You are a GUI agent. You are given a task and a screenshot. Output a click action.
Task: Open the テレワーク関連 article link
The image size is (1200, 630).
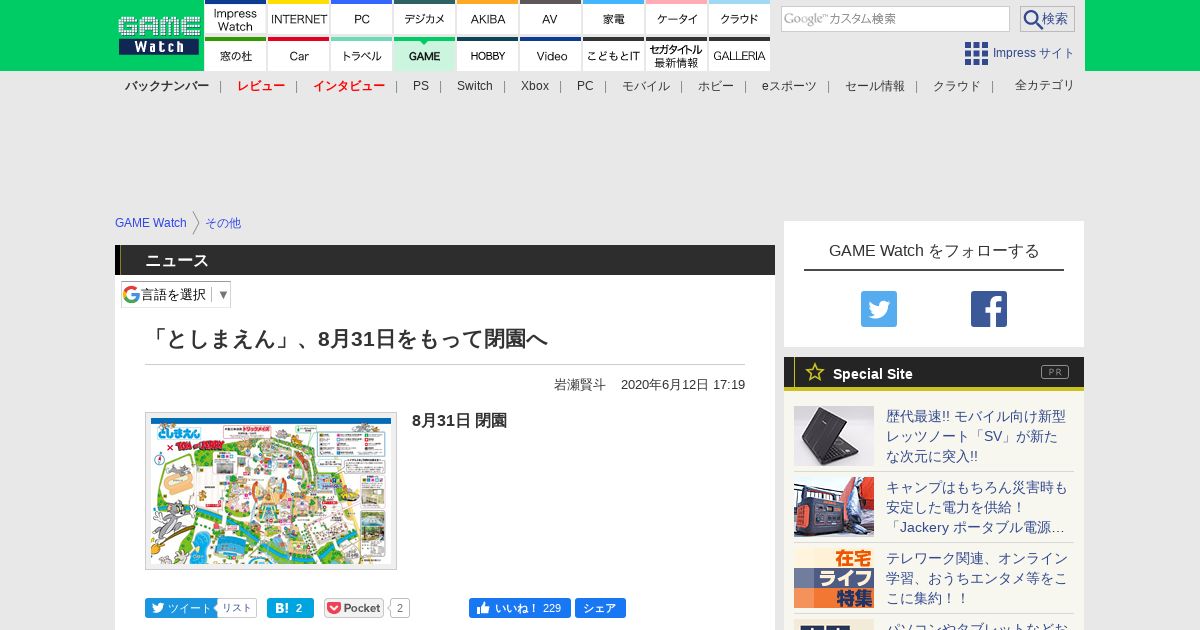(977, 578)
